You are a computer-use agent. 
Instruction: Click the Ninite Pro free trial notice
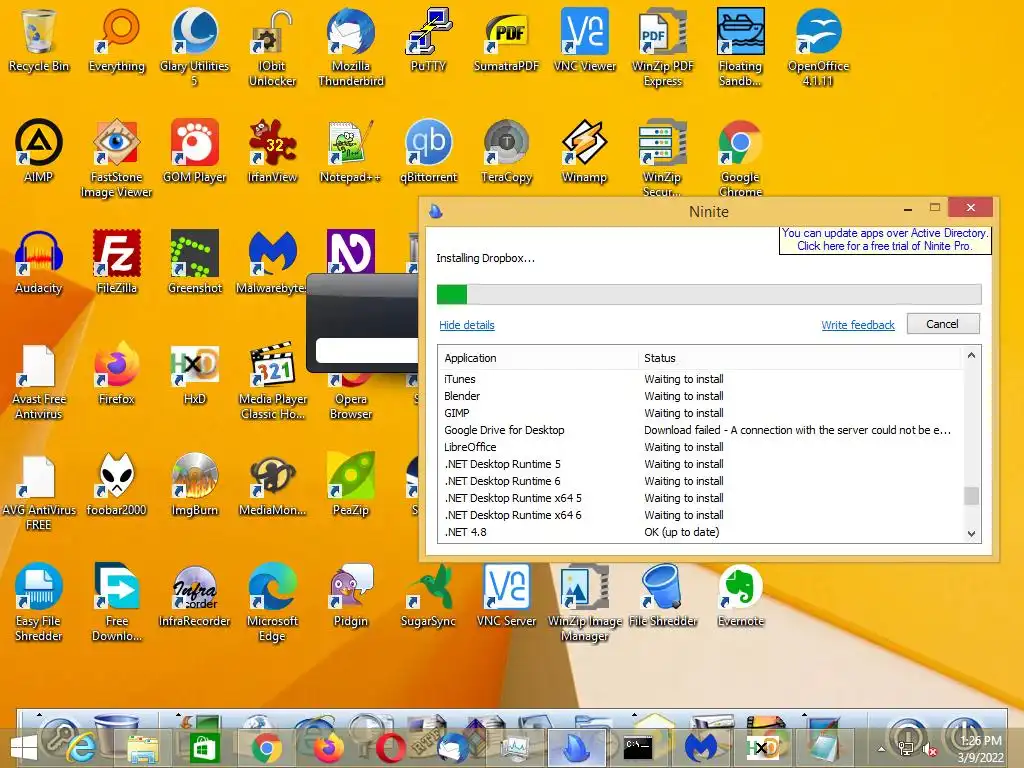tap(885, 240)
